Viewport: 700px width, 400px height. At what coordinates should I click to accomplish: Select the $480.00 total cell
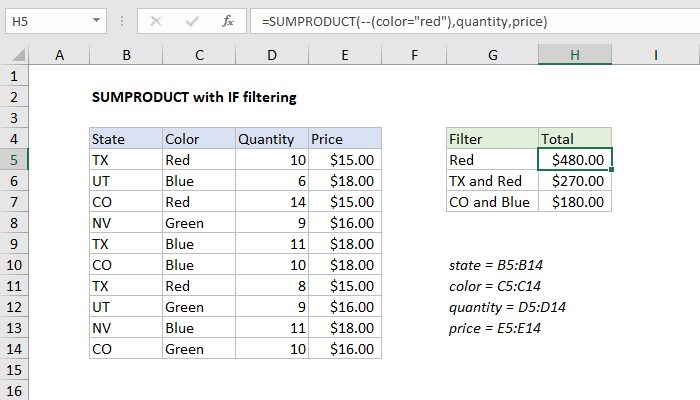pos(575,159)
